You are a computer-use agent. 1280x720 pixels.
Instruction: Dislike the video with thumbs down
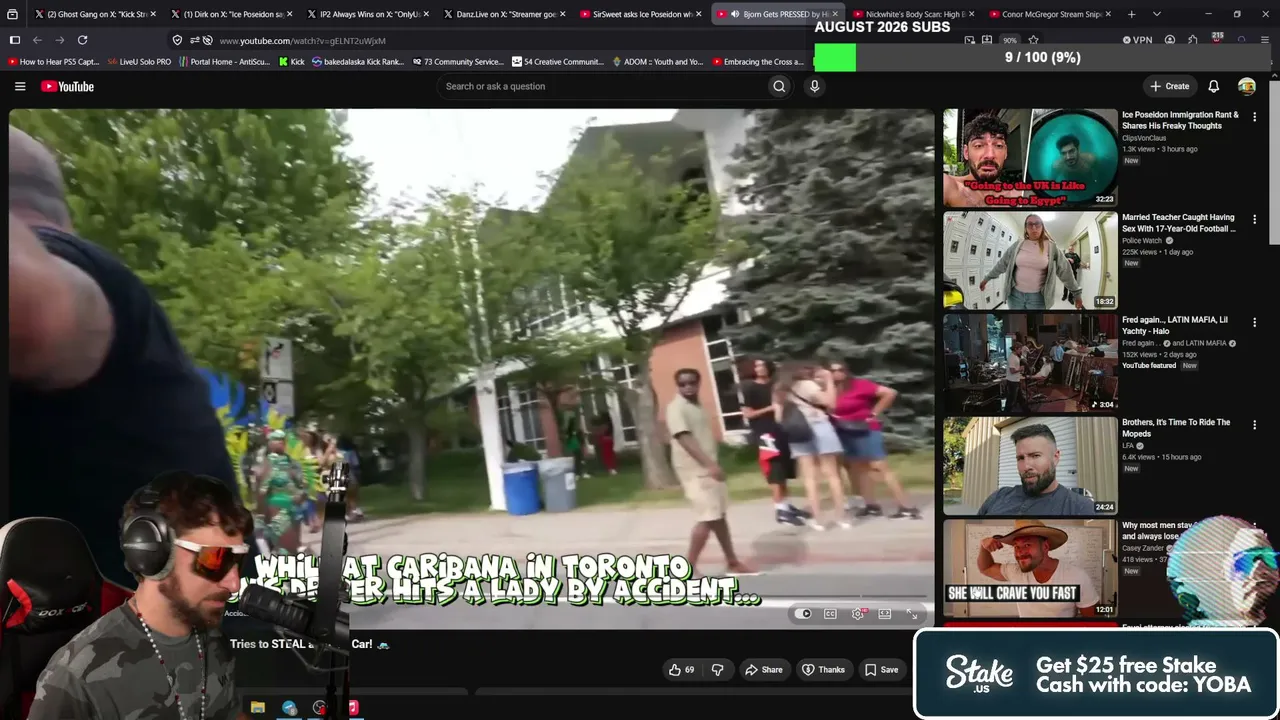717,669
